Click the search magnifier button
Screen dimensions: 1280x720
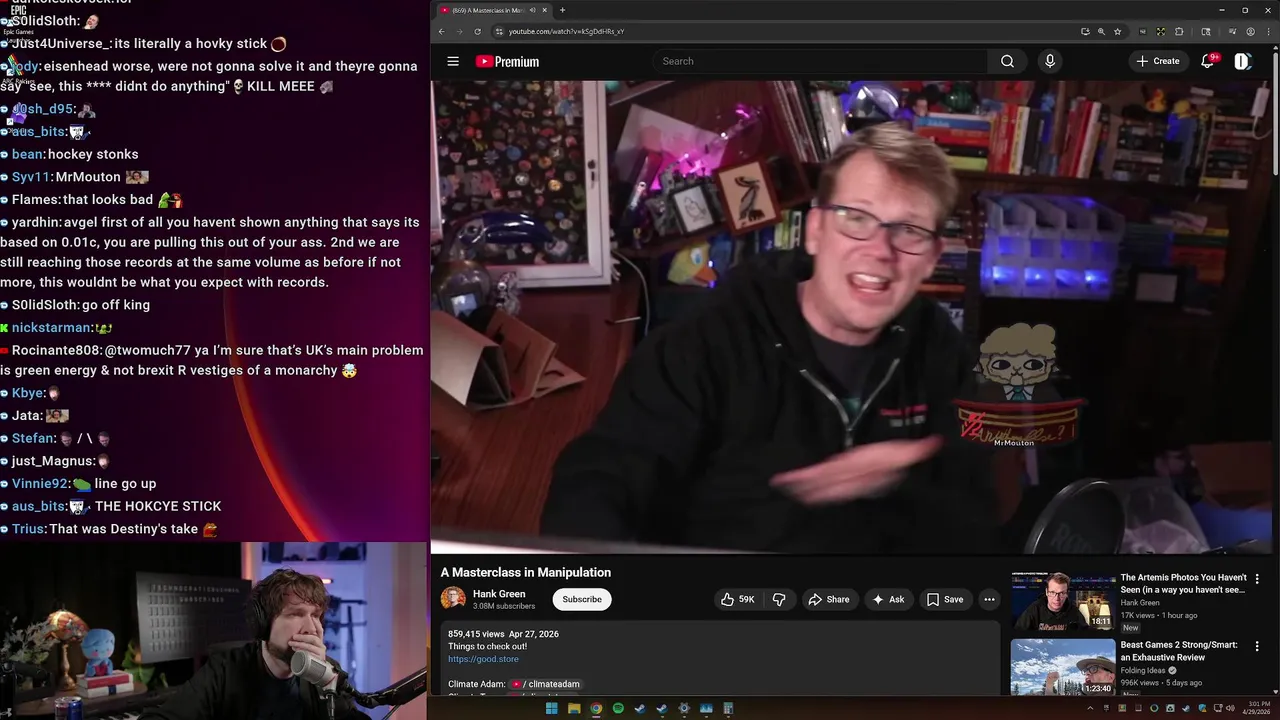[x=1007, y=61]
